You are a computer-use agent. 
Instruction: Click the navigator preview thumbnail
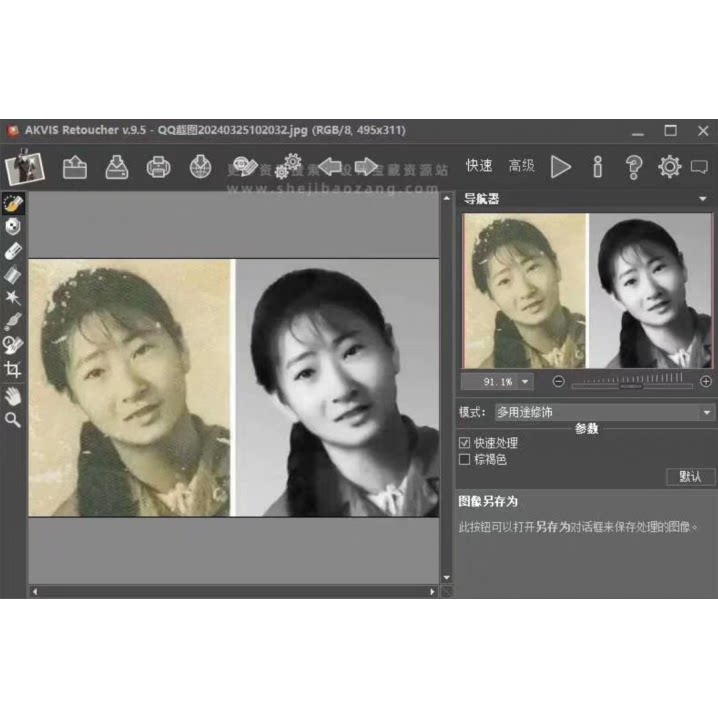click(x=587, y=291)
